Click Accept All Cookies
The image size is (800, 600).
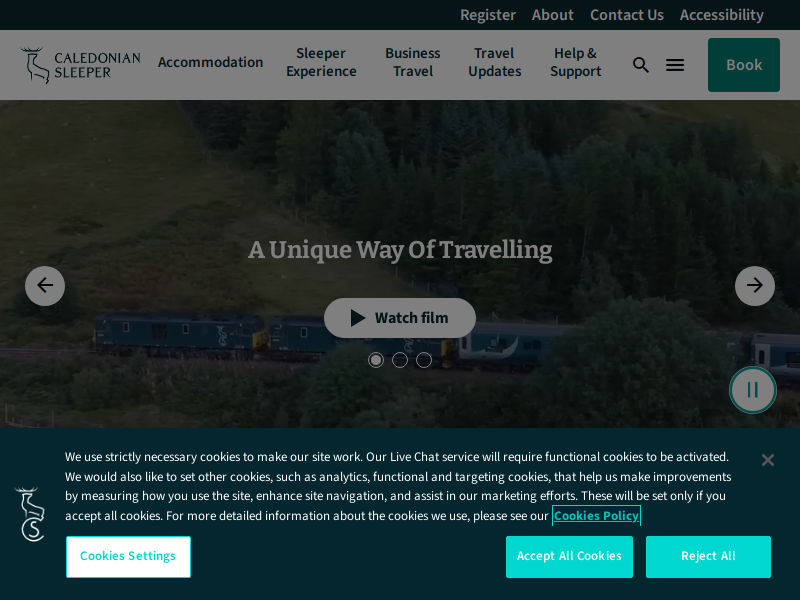tap(569, 557)
